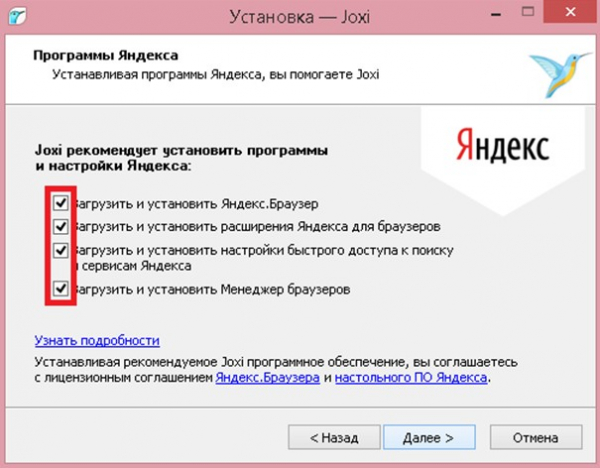The width and height of the screenshot is (600, 468).
Task: Click the subtitle Устанавливая программы Яндекса, вы помогаете Joxi
Action: (x=215, y=74)
